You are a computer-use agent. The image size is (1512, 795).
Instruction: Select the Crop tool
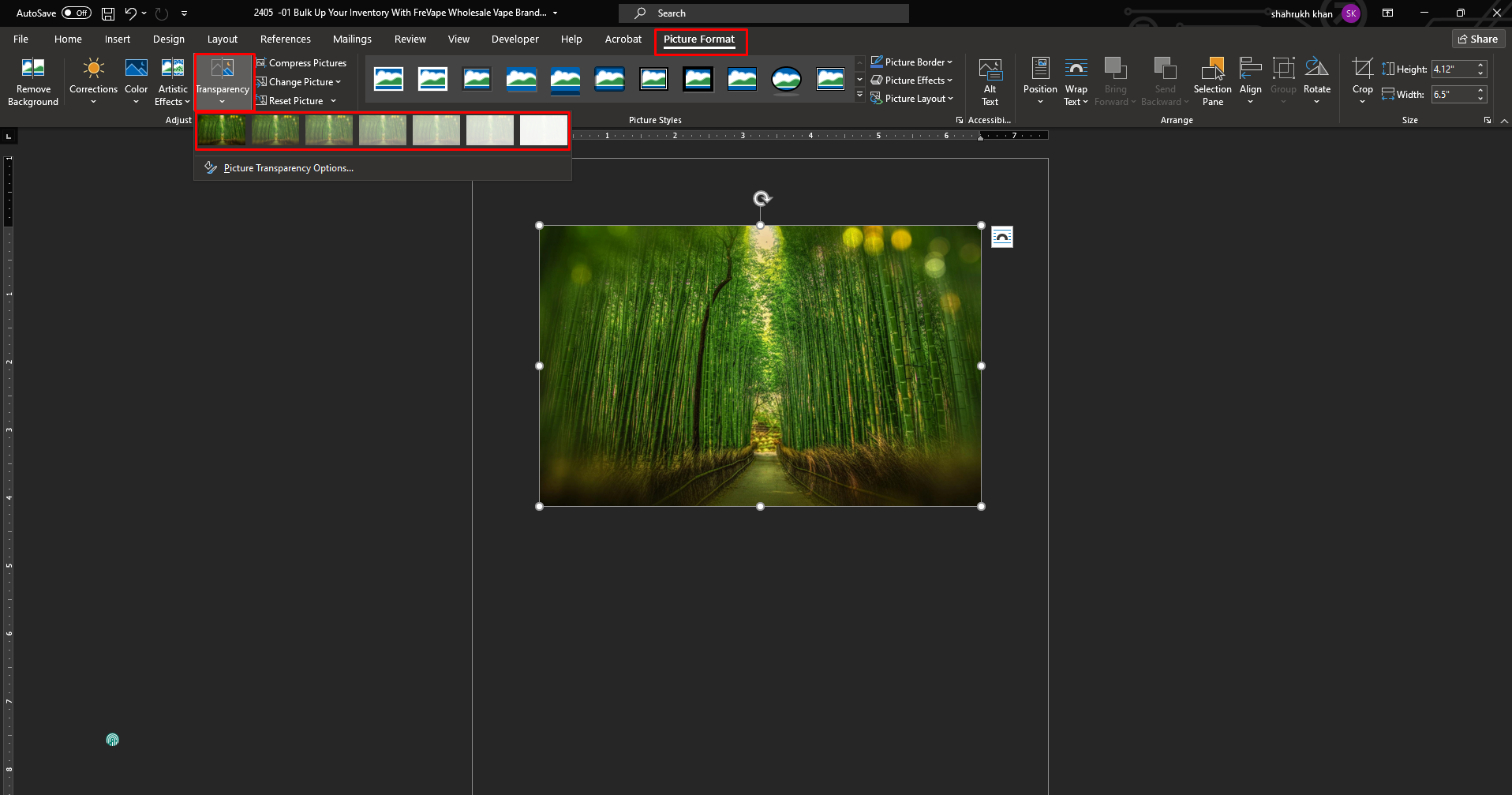[1362, 69]
